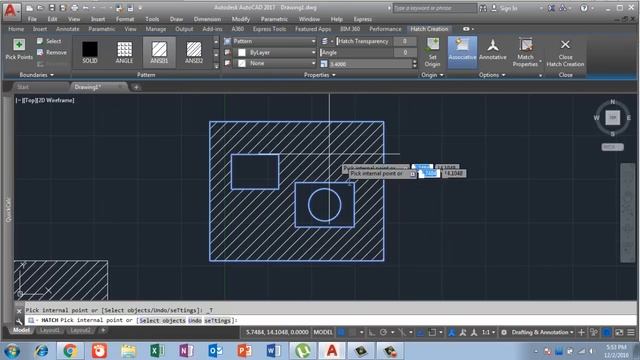The image size is (640, 360).
Task: Choose the ANSI32 hatch pattern
Action: click(194, 52)
